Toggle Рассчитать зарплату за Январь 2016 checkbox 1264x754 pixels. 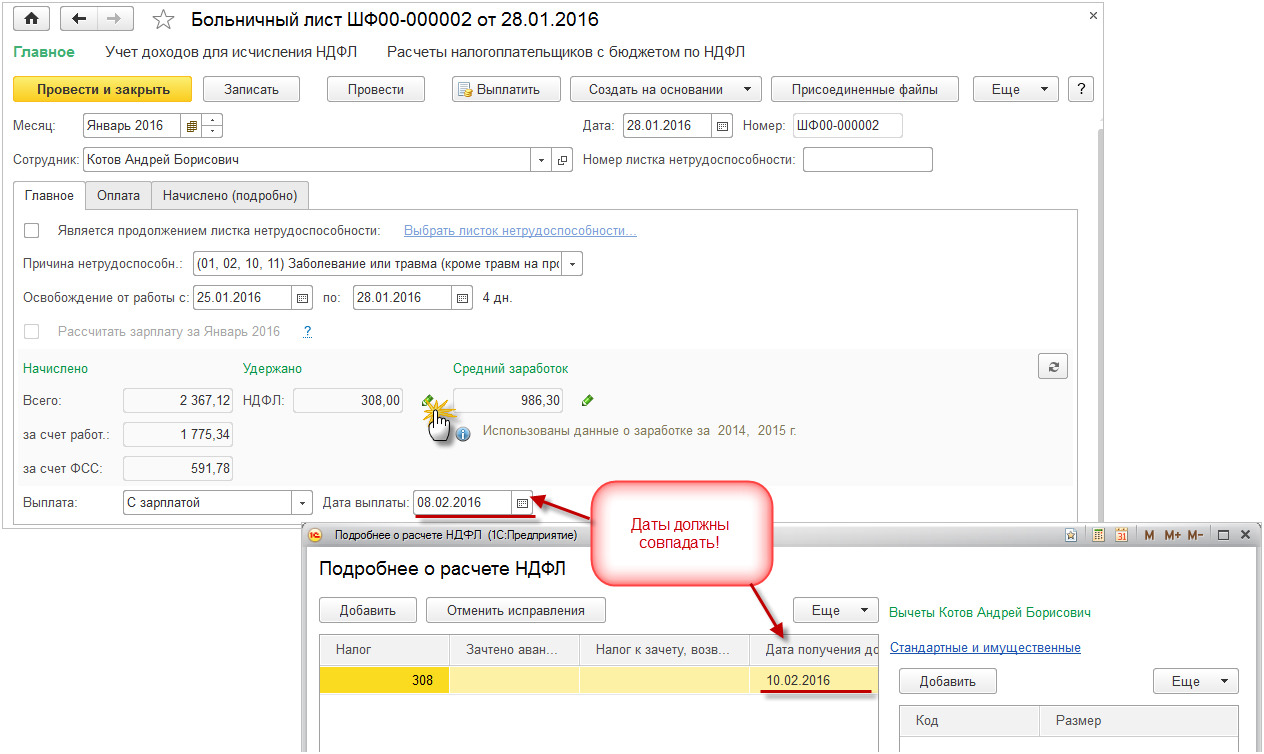click(x=32, y=331)
